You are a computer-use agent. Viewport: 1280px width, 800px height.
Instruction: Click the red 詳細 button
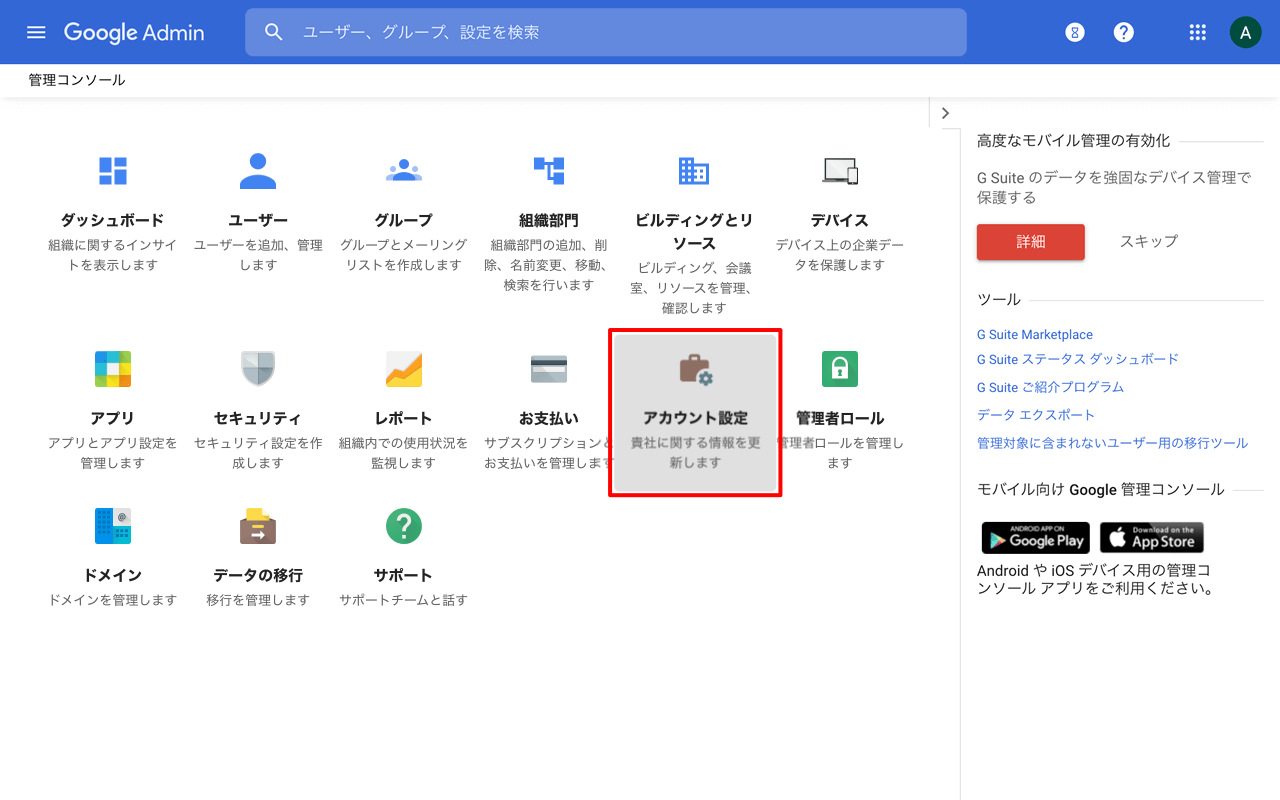point(1031,241)
